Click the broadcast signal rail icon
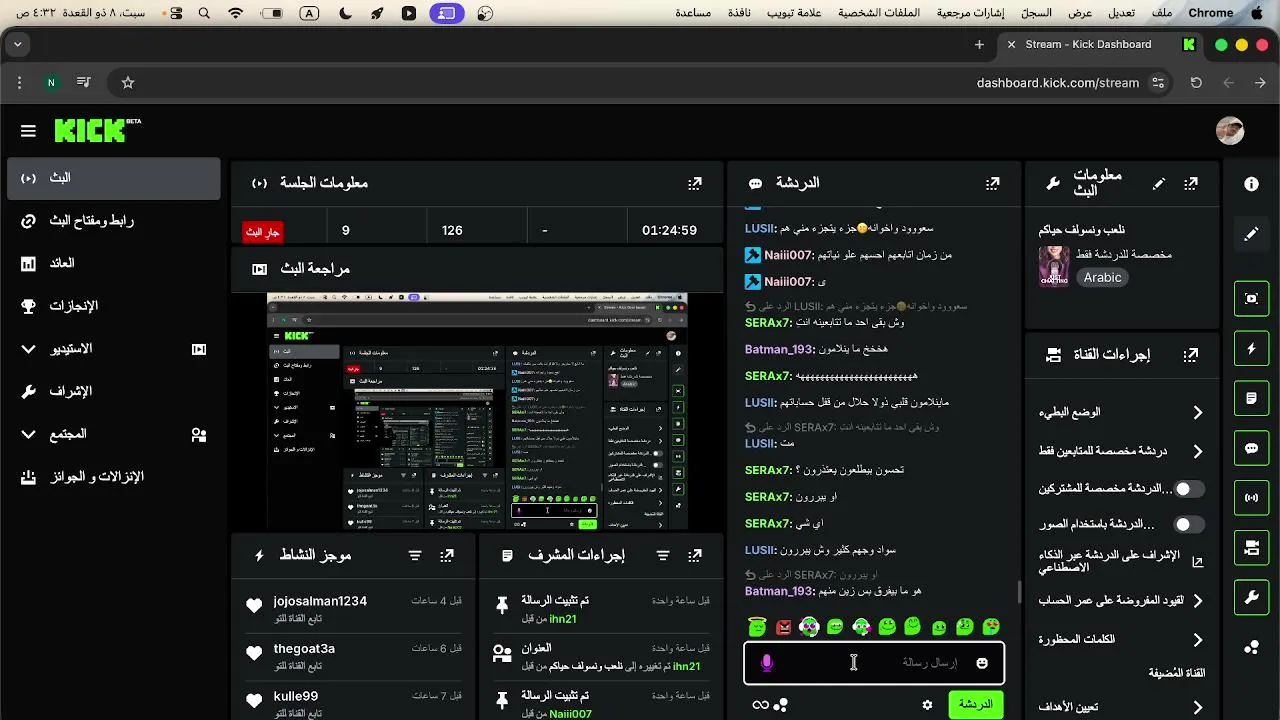Screen dimensions: 1280x720 pos(1251,498)
